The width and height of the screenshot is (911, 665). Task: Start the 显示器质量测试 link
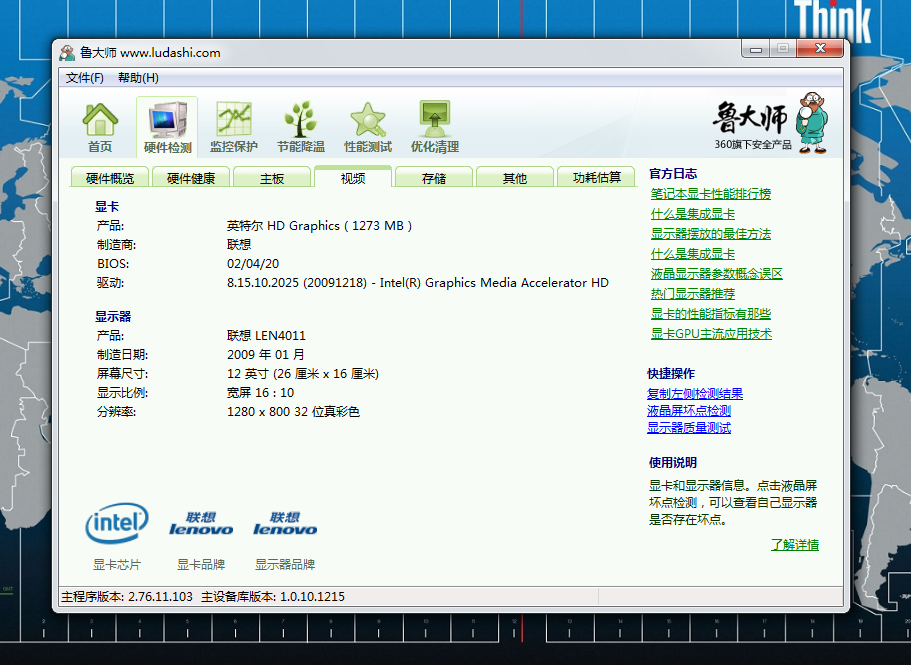coord(689,428)
